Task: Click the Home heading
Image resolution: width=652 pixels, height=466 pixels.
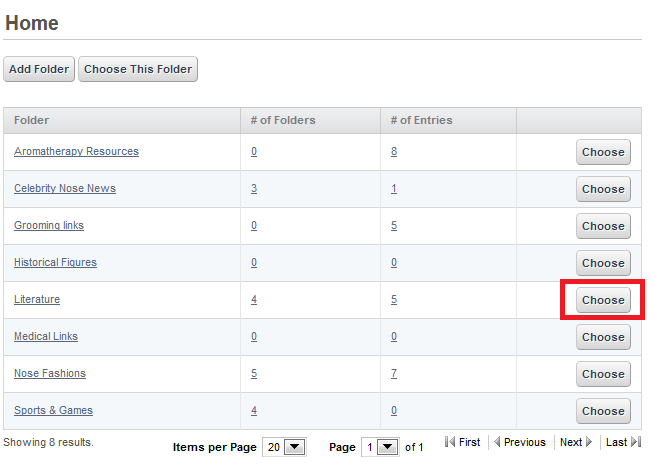Action: coord(32,23)
